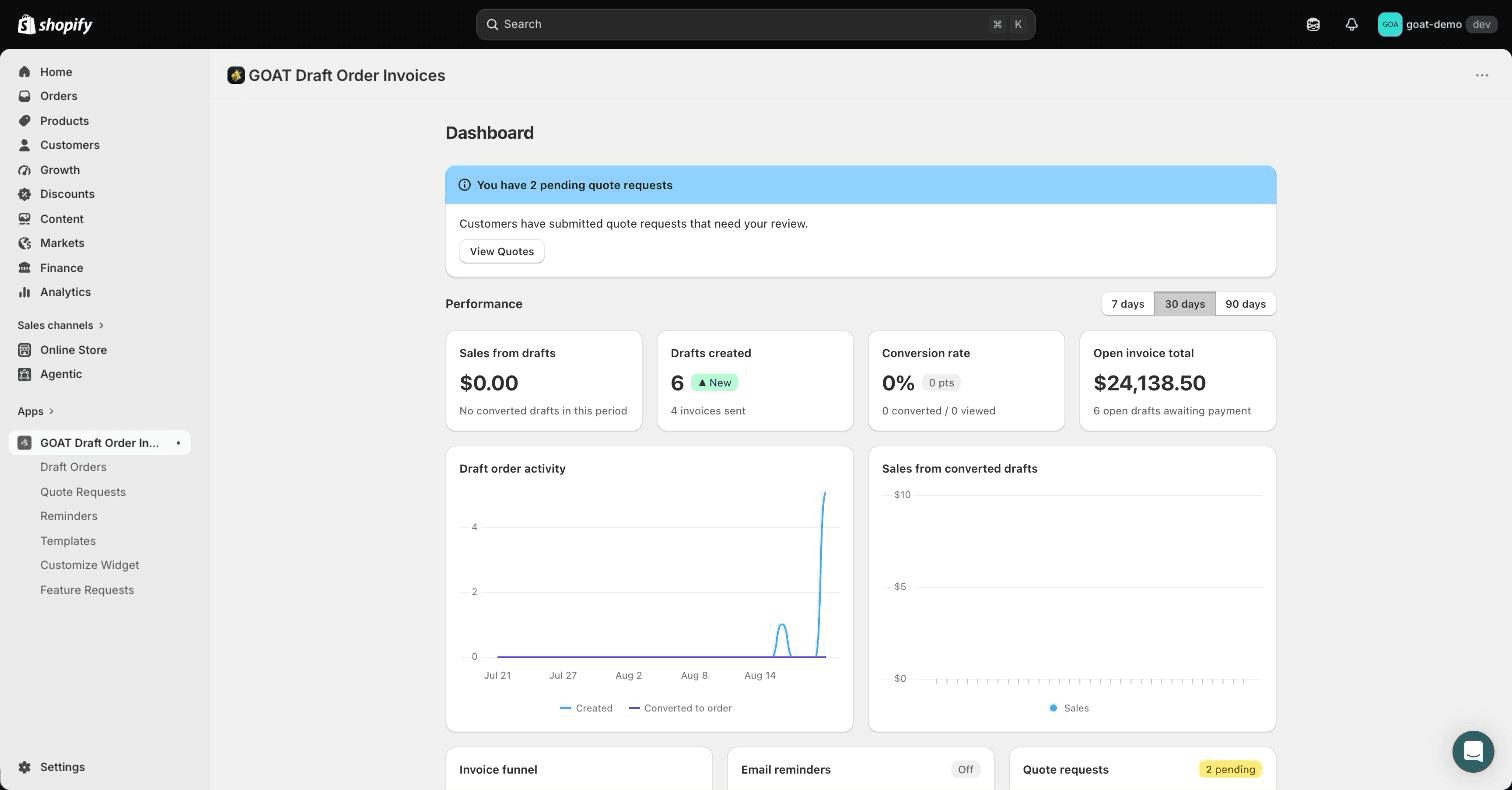This screenshot has height=790, width=1512.
Task: Click the info icon in pending quotes banner
Action: 464,185
